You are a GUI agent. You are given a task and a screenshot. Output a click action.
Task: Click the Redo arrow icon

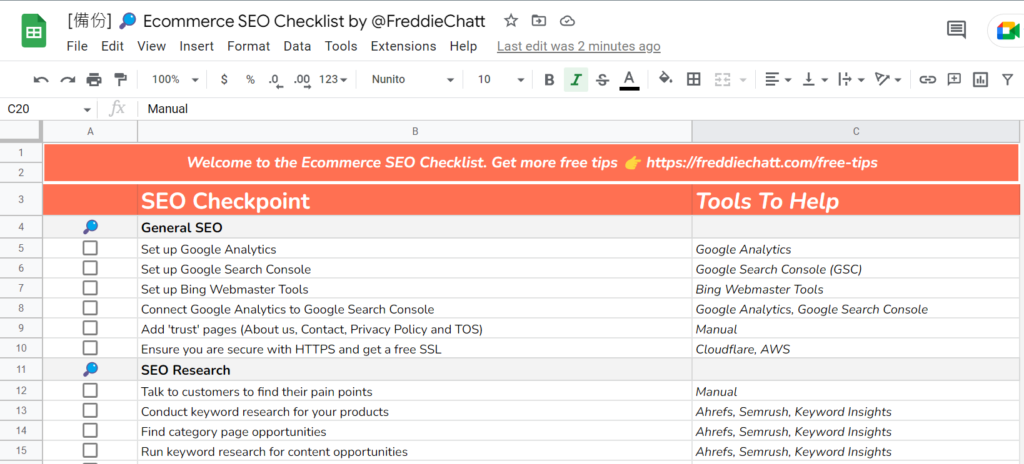click(x=67, y=80)
